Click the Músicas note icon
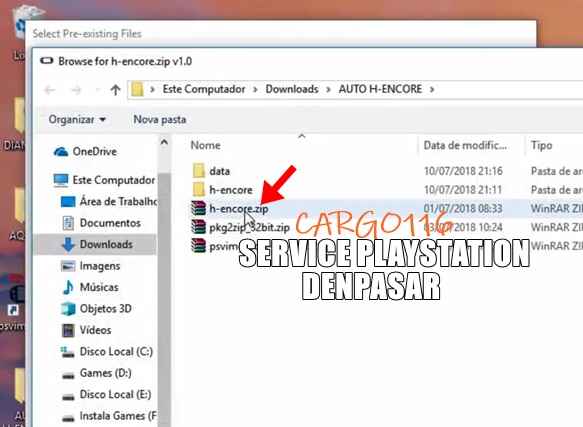 coord(68,287)
